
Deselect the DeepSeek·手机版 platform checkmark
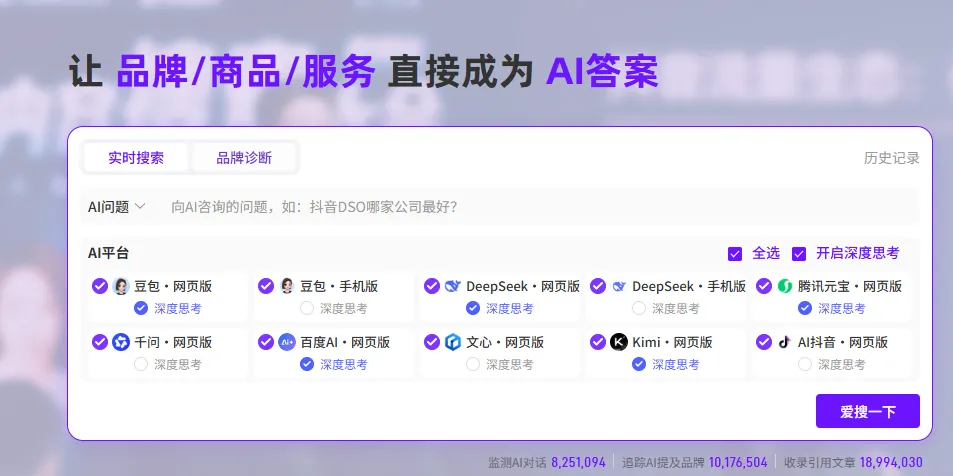click(x=598, y=286)
